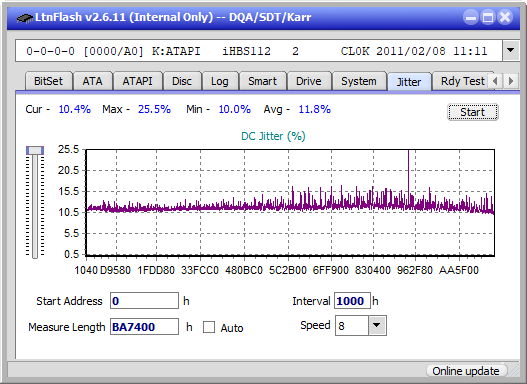Close the LtnFlash window
Viewport: 527px width, 384px height.
pyautogui.click(x=505, y=17)
